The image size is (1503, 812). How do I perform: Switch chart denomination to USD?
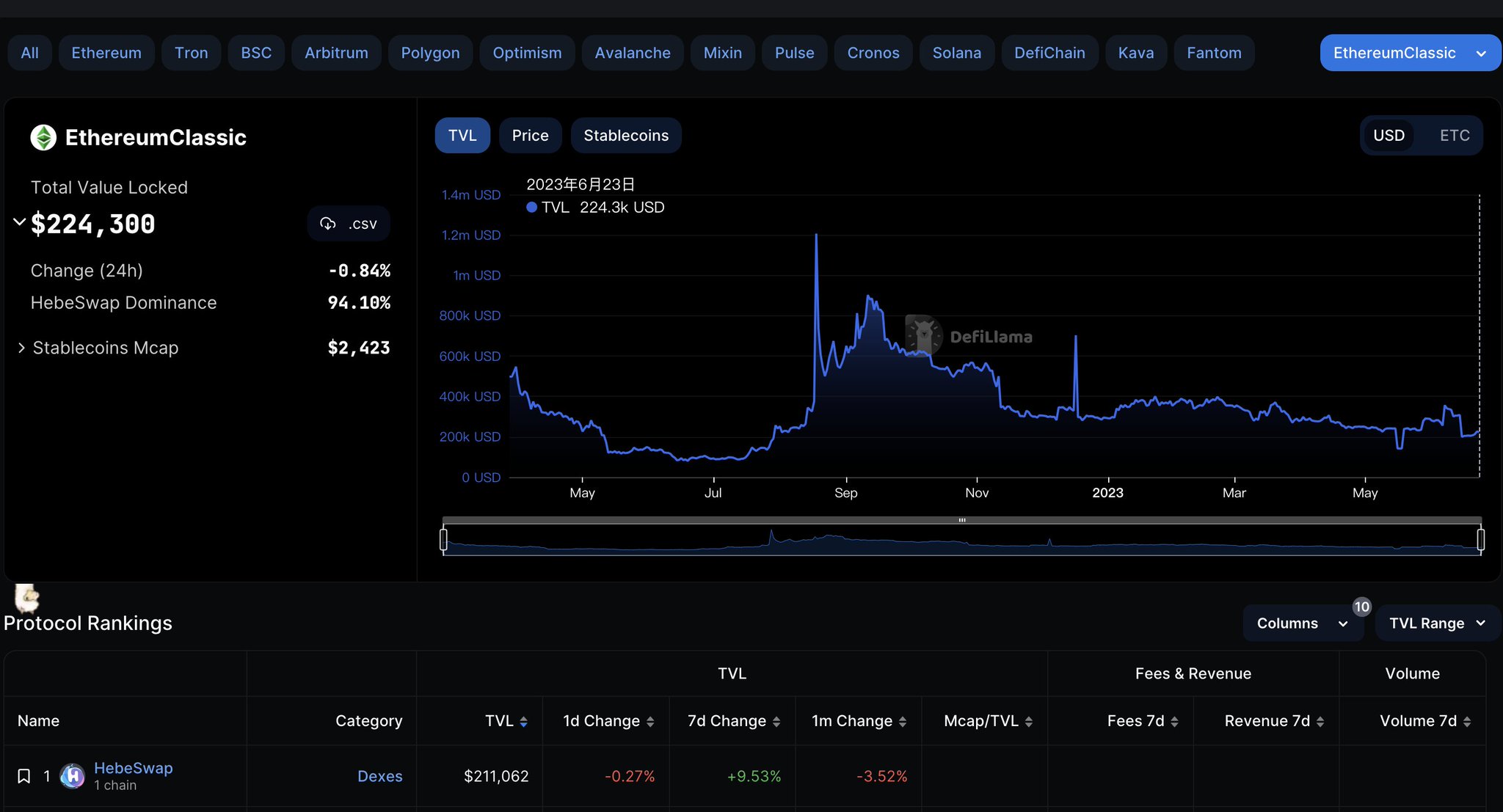1389,136
